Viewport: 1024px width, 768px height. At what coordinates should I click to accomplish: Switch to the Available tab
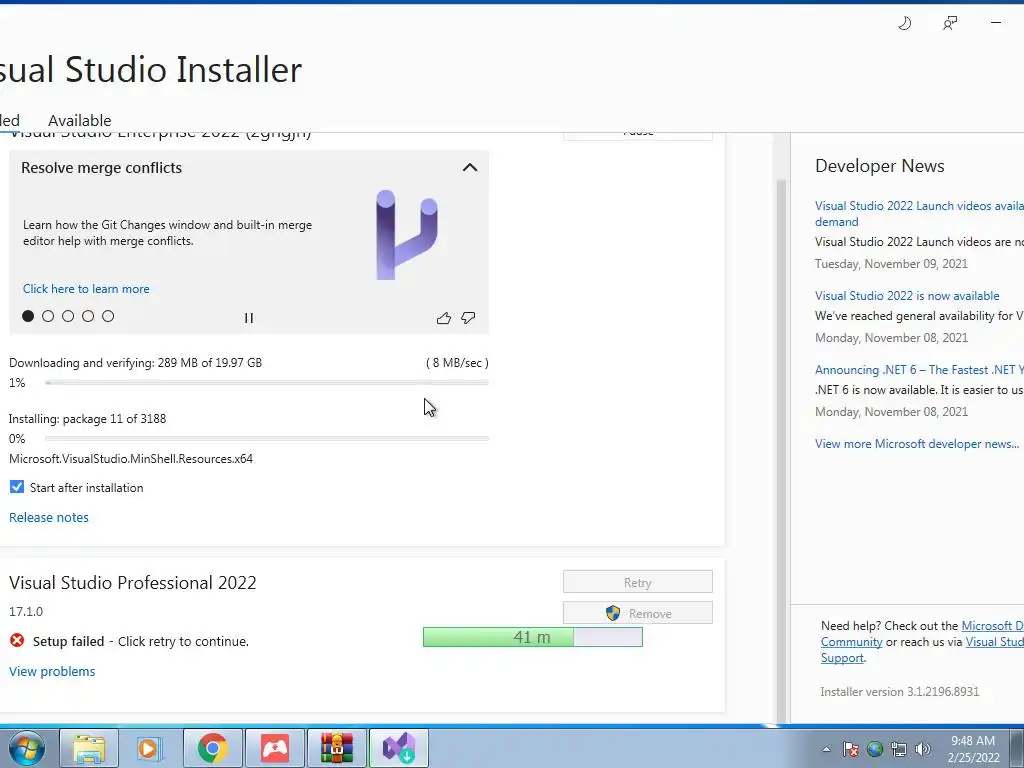pos(80,121)
